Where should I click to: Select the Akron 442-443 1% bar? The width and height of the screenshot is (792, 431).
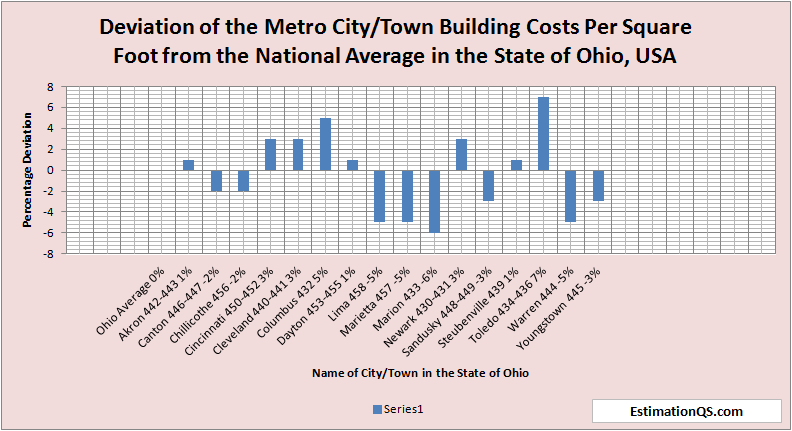(188, 165)
